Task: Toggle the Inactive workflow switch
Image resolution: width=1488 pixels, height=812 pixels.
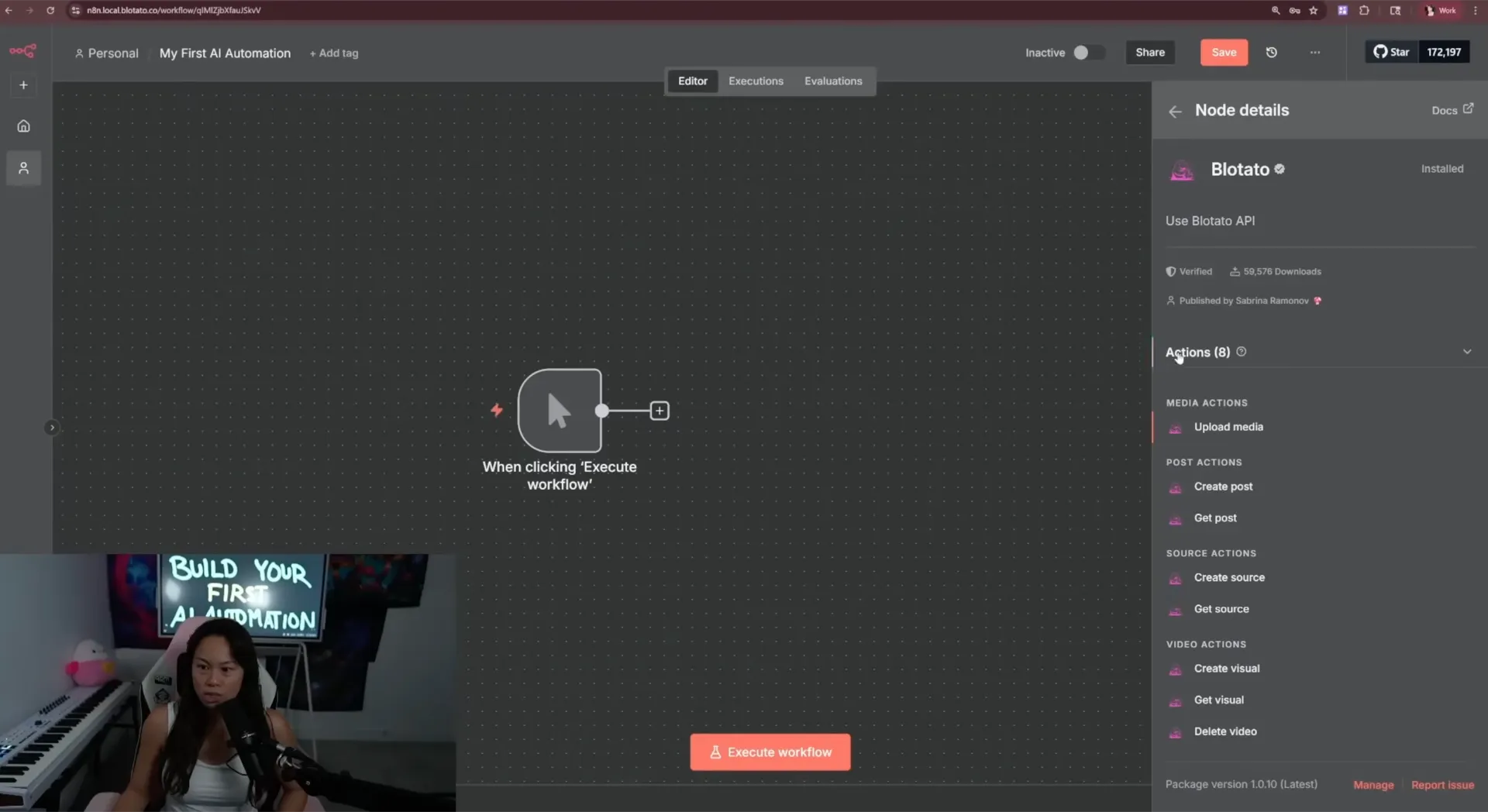Action: tap(1088, 53)
